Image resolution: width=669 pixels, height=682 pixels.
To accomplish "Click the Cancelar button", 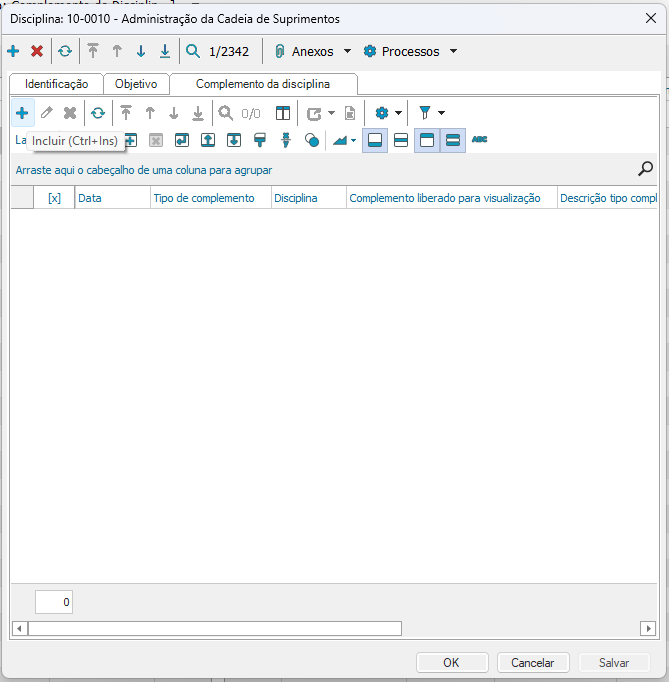I will click(x=533, y=662).
